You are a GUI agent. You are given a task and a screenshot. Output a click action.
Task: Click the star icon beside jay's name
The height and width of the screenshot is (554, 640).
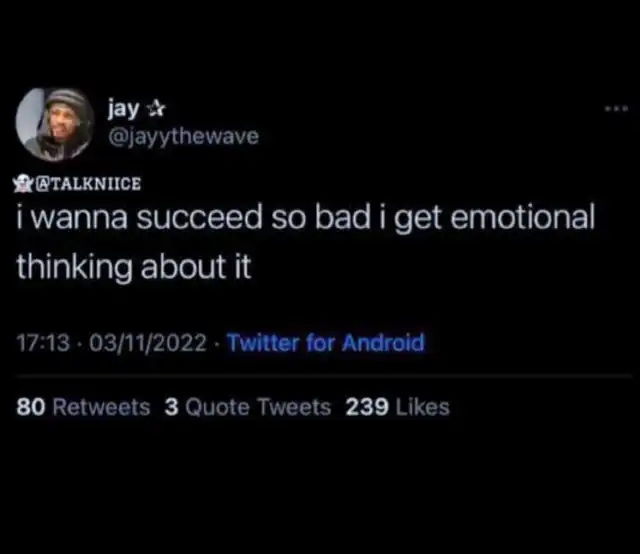[156, 109]
